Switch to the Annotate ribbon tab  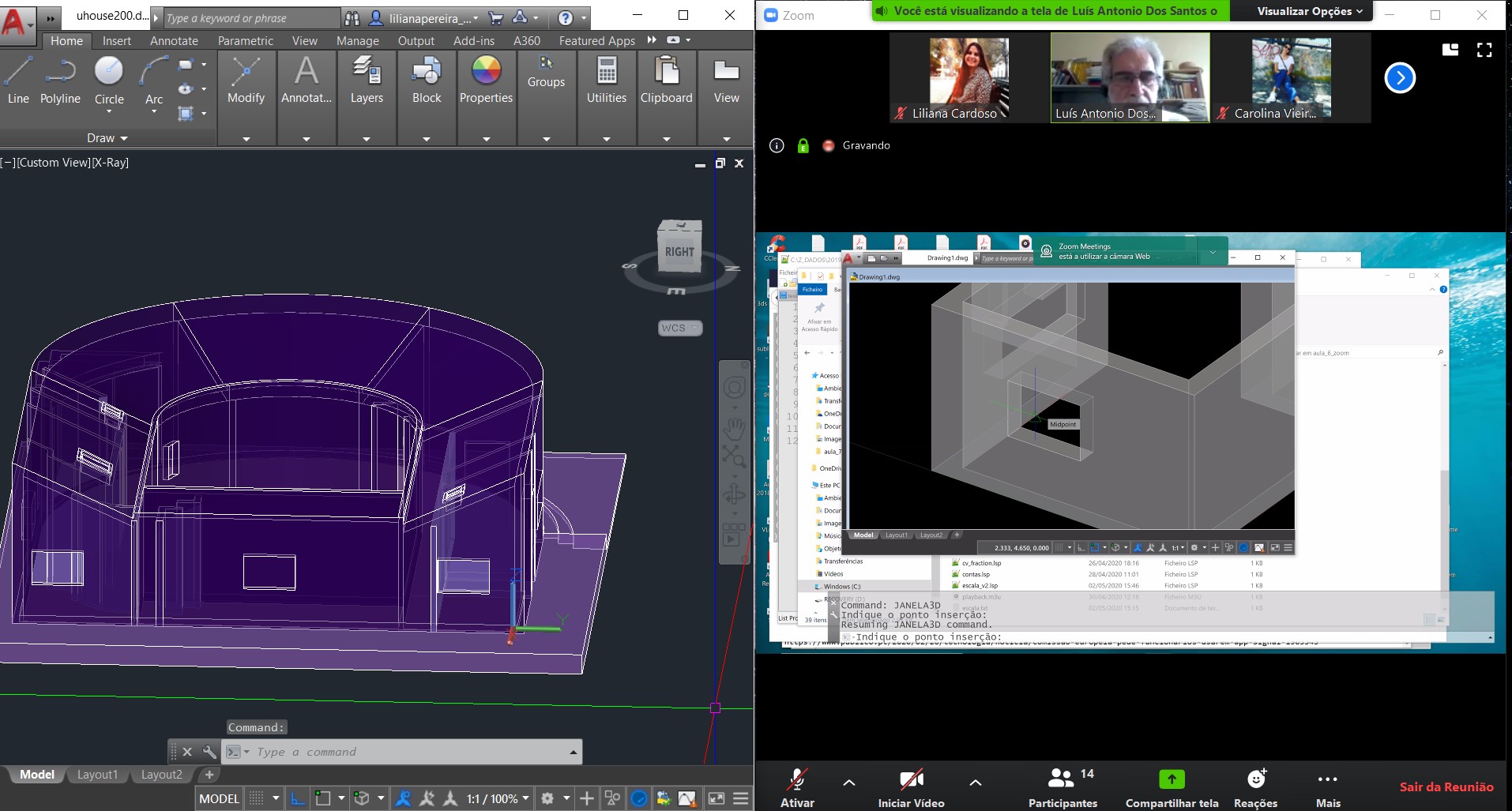tap(174, 41)
